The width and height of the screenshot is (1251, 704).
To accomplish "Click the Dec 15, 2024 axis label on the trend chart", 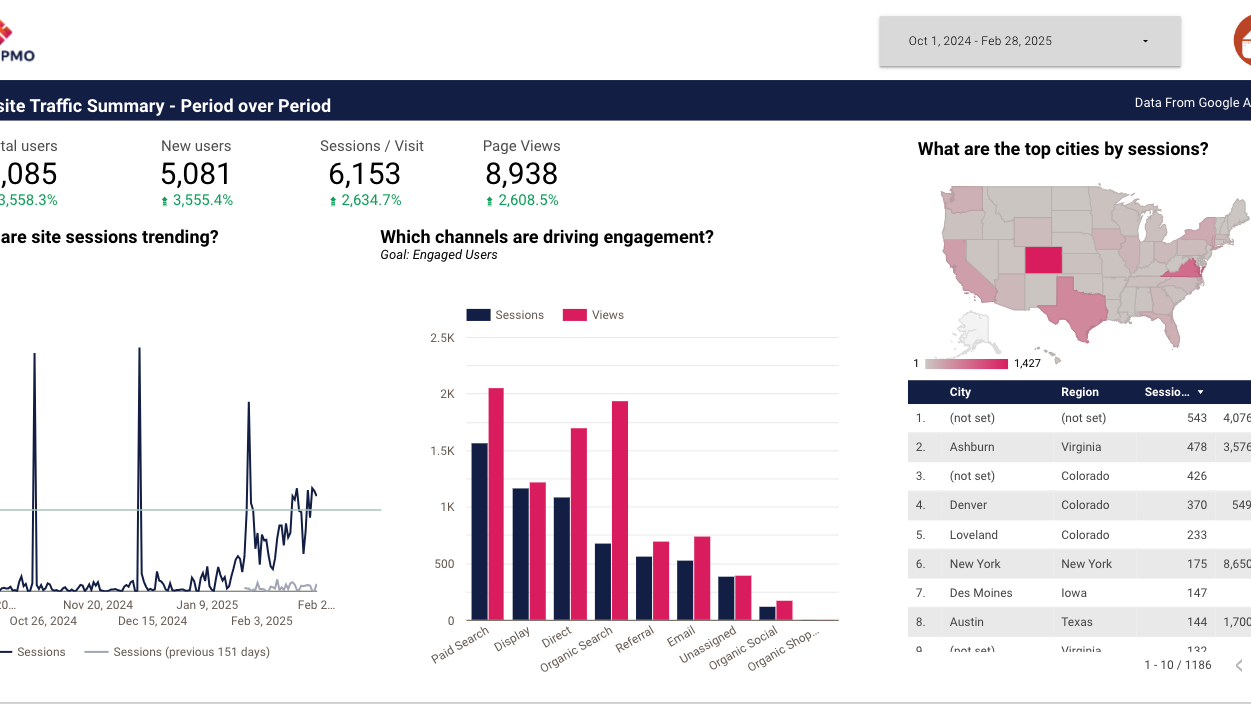I will point(152,621).
